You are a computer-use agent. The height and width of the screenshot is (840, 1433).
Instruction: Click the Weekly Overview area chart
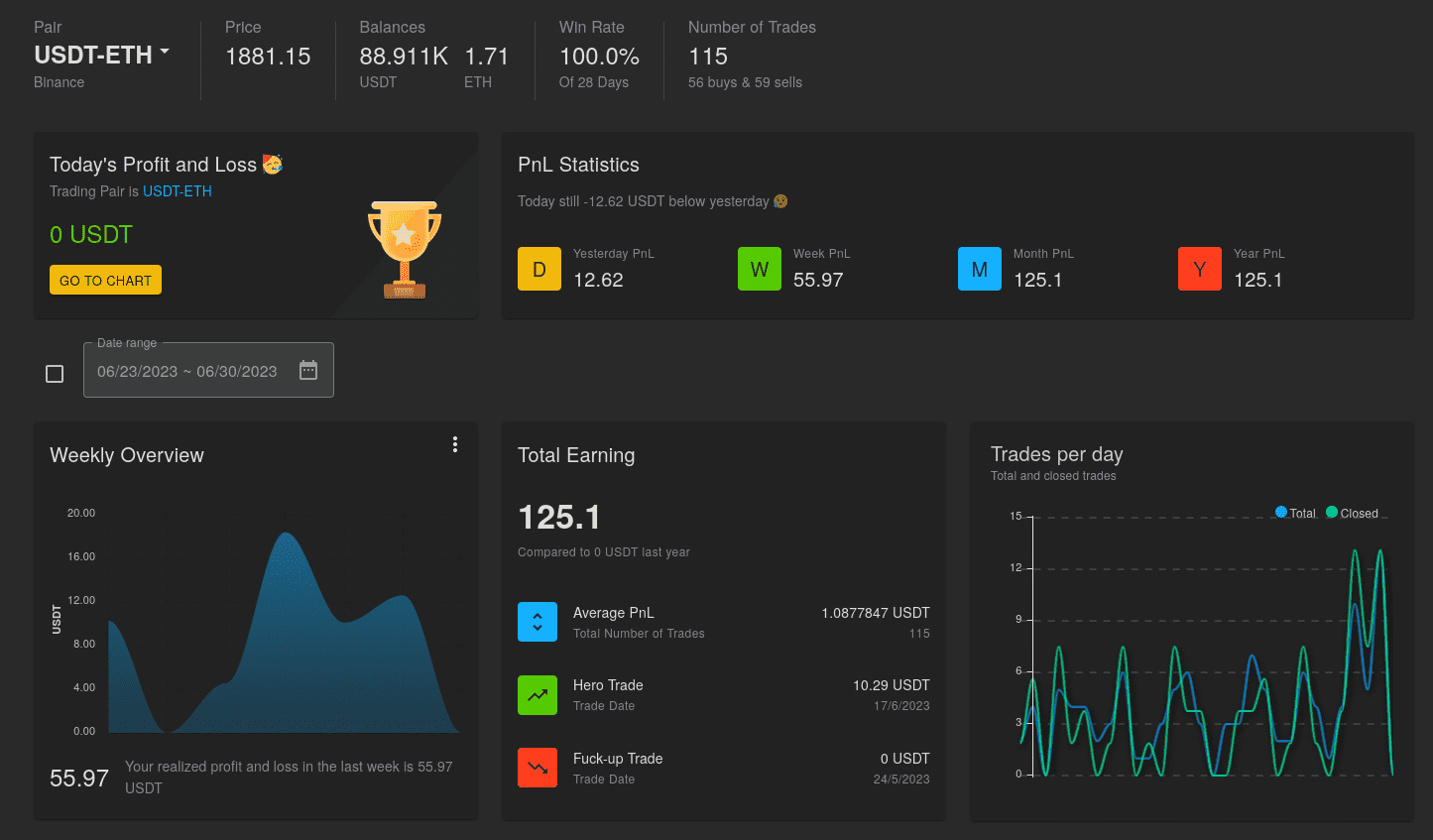[x=284, y=633]
